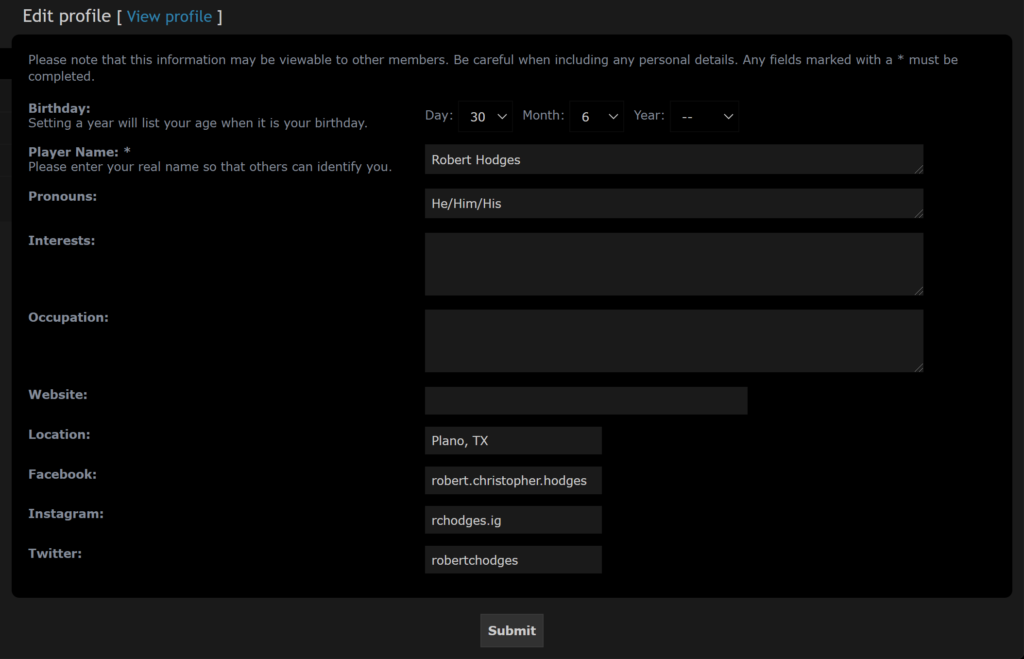Click the Day: label text

[x=439, y=116]
